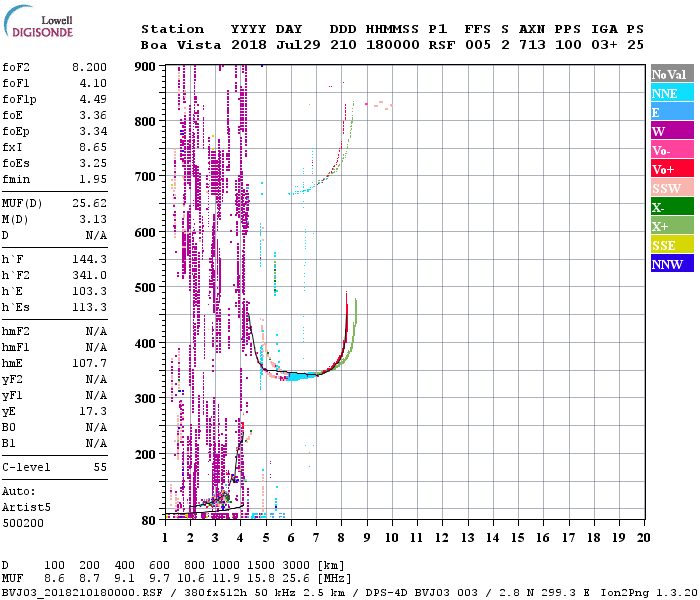The image size is (700, 600).
Task: Click the foEp value 3.34
Action: pos(93,131)
